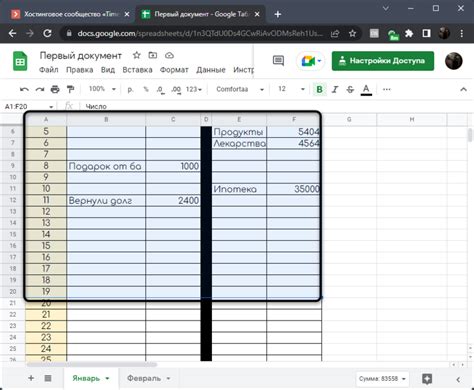Select the cell with value 2400
Image resolution: width=474 pixels, height=390 pixels.
coord(173,200)
